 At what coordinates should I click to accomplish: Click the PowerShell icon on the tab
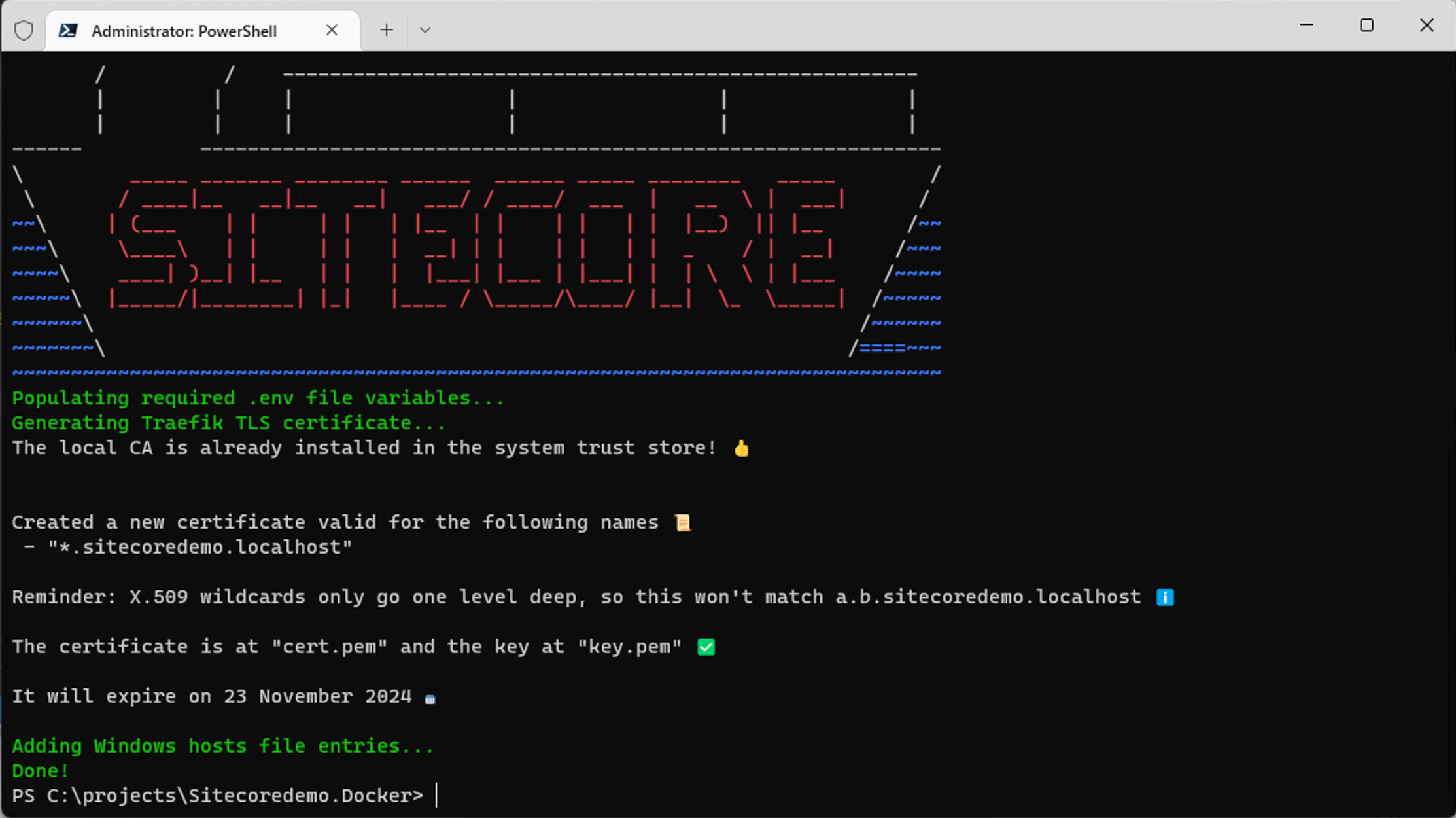[68, 30]
